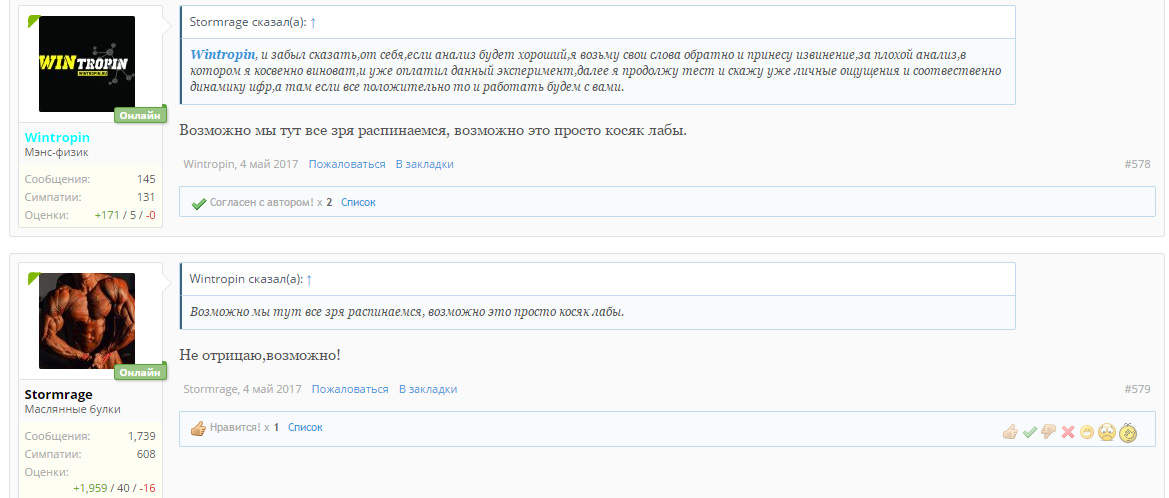Rate Stormrage's post with thumbs up icon
This screenshot has height=498, width=1169.
[x=1010, y=432]
